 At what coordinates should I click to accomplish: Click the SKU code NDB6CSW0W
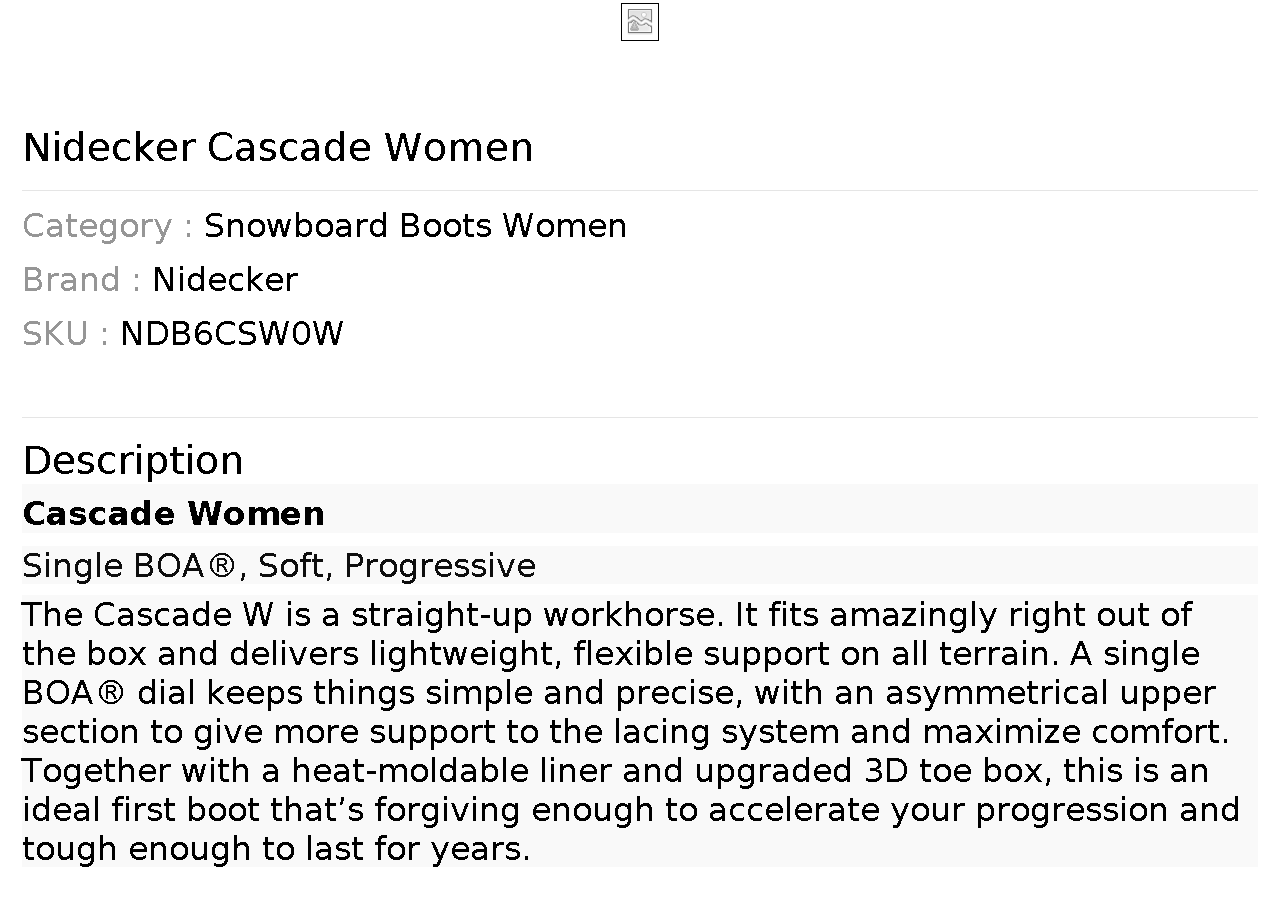[232, 334]
